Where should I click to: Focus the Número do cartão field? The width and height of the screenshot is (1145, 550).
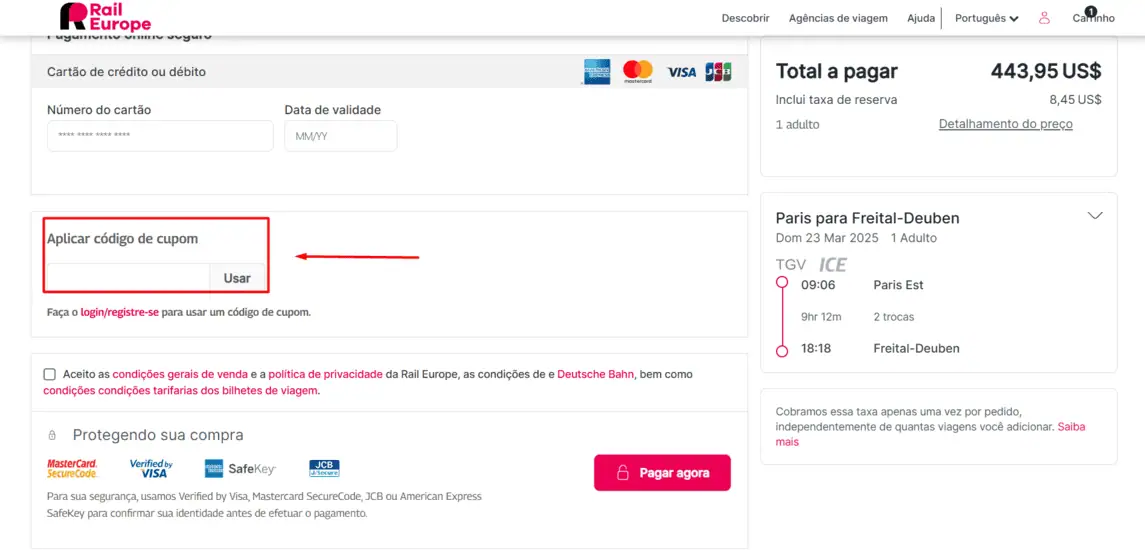160,136
